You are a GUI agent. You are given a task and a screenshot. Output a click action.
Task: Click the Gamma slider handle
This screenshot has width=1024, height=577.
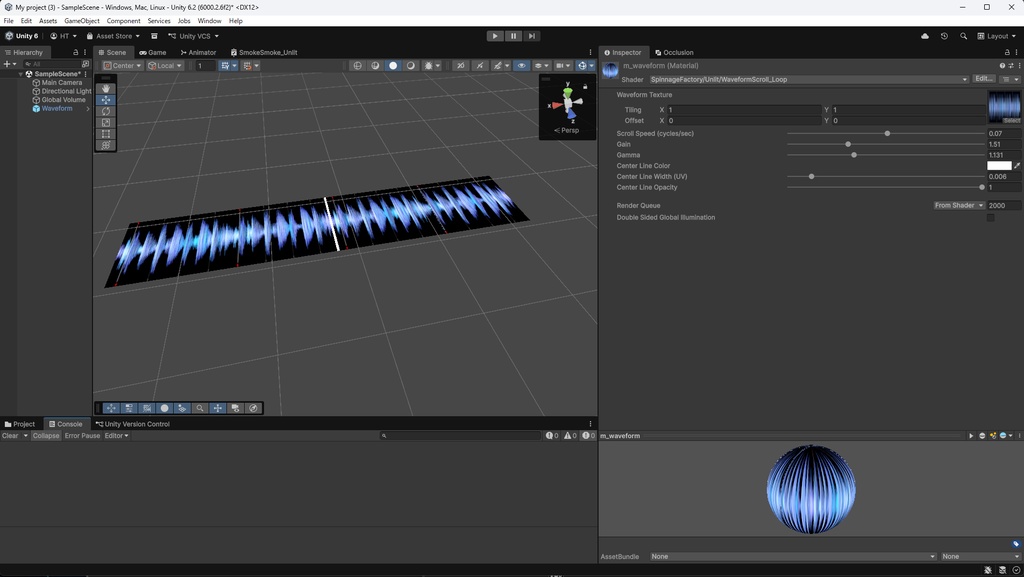pyautogui.click(x=854, y=155)
